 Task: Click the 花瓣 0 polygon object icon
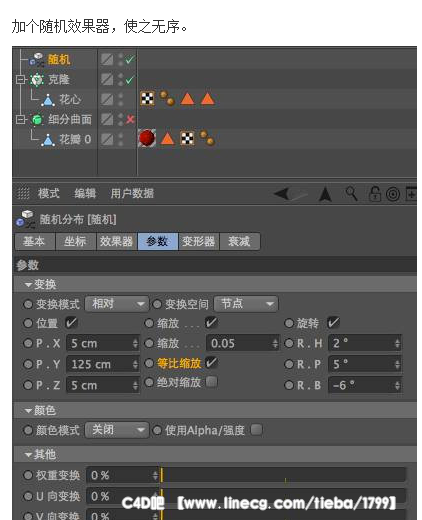tap(48, 139)
